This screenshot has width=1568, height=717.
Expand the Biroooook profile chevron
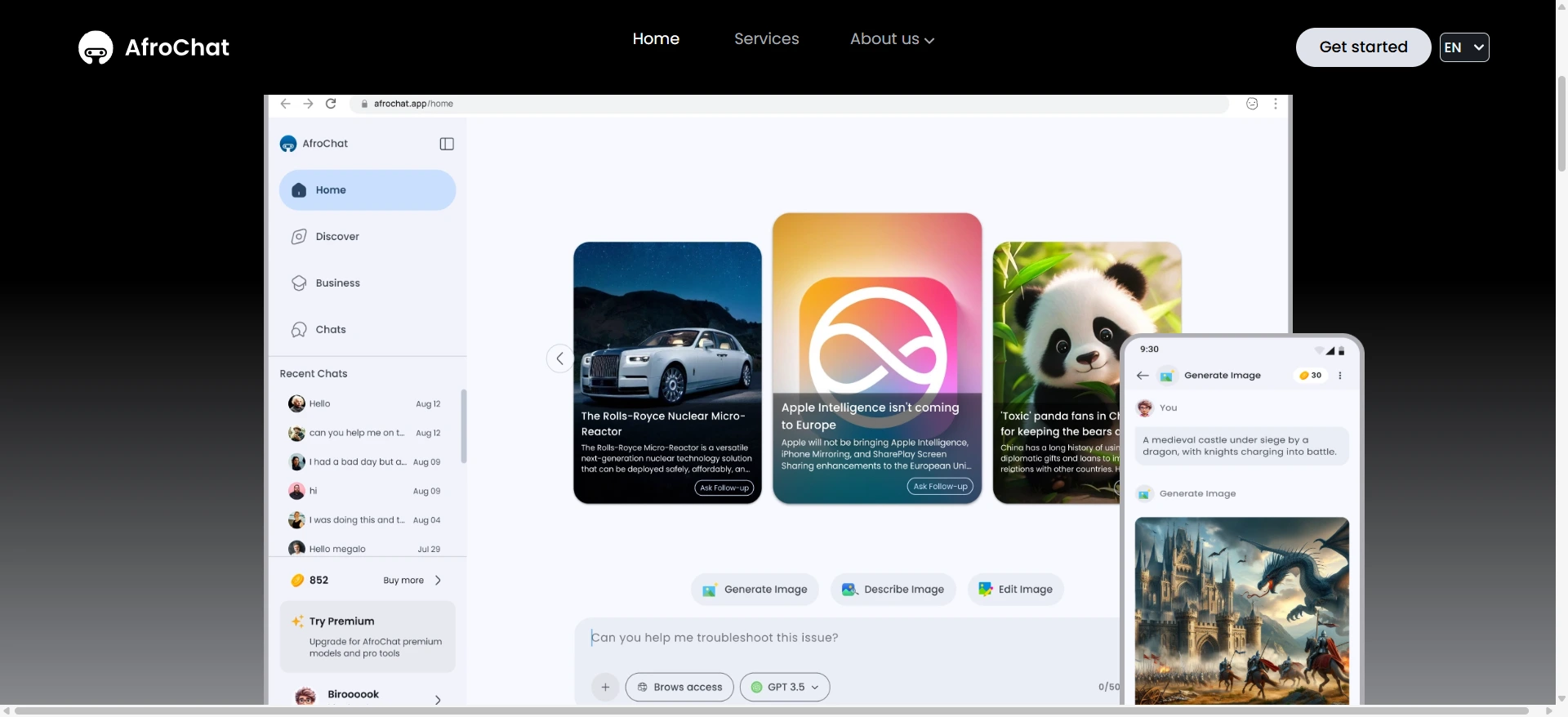pos(438,700)
